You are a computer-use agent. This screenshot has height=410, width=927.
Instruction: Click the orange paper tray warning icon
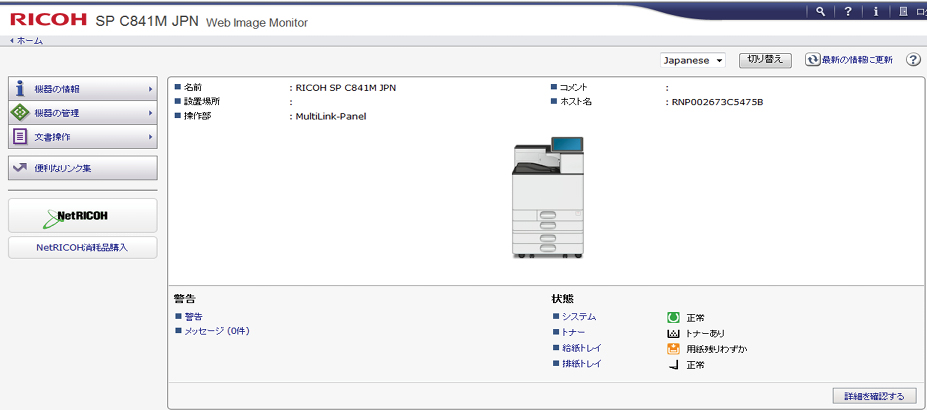(x=674, y=349)
